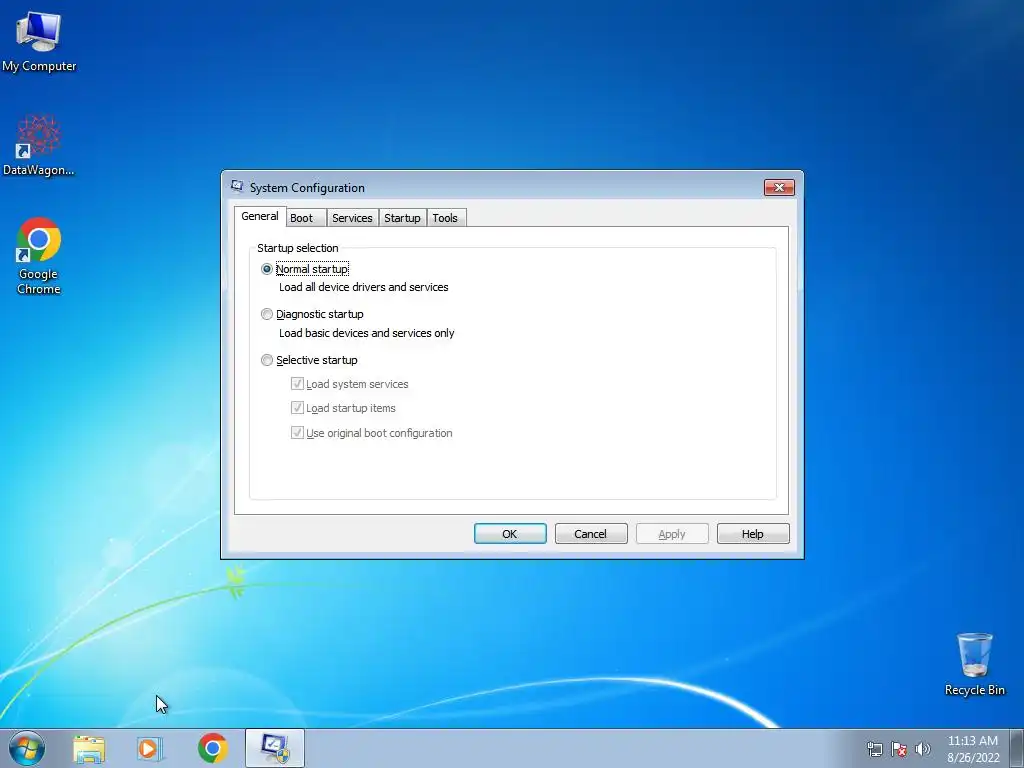Click the Apply button
Screen dimensions: 1024x768
click(x=672, y=534)
